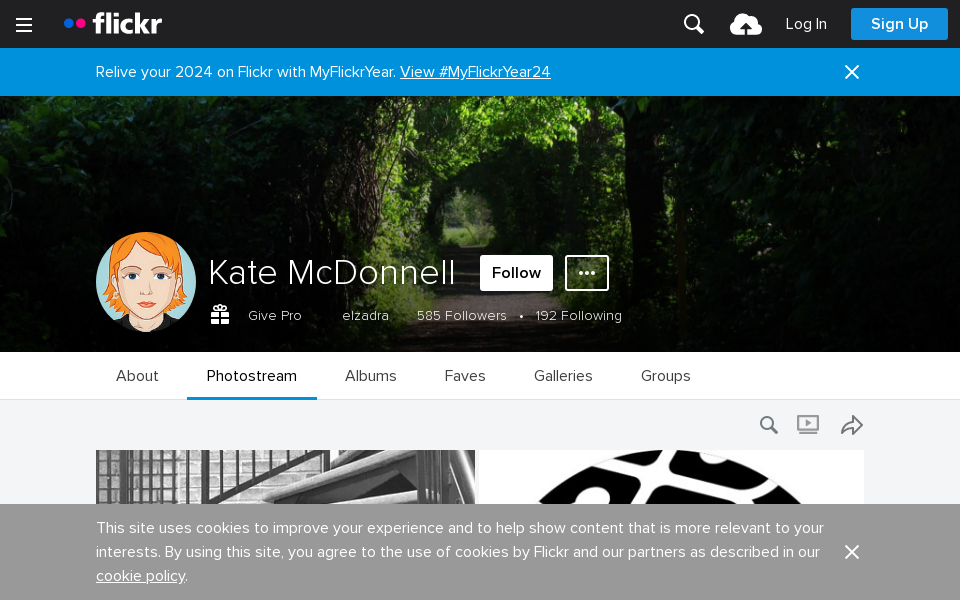The width and height of the screenshot is (960, 600).
Task: Go to the Faves tab
Action: [x=465, y=376]
